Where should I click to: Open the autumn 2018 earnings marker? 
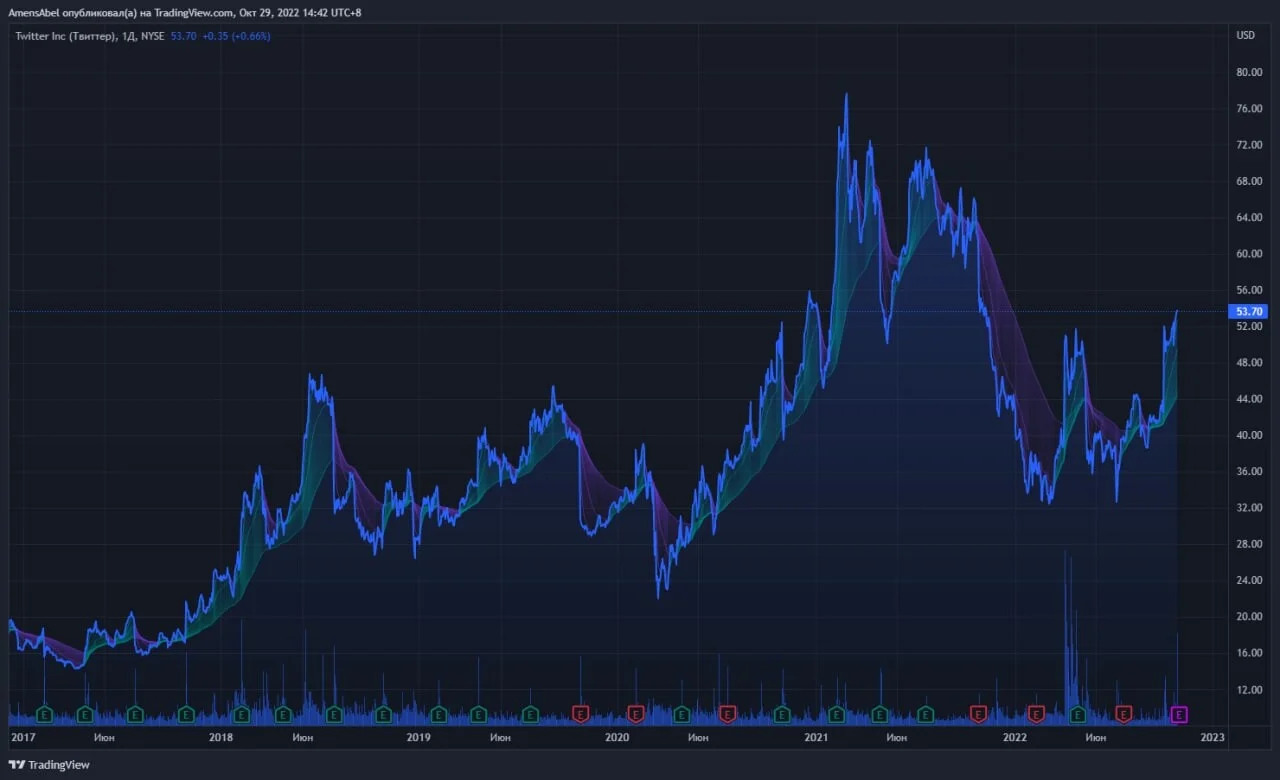(x=383, y=714)
